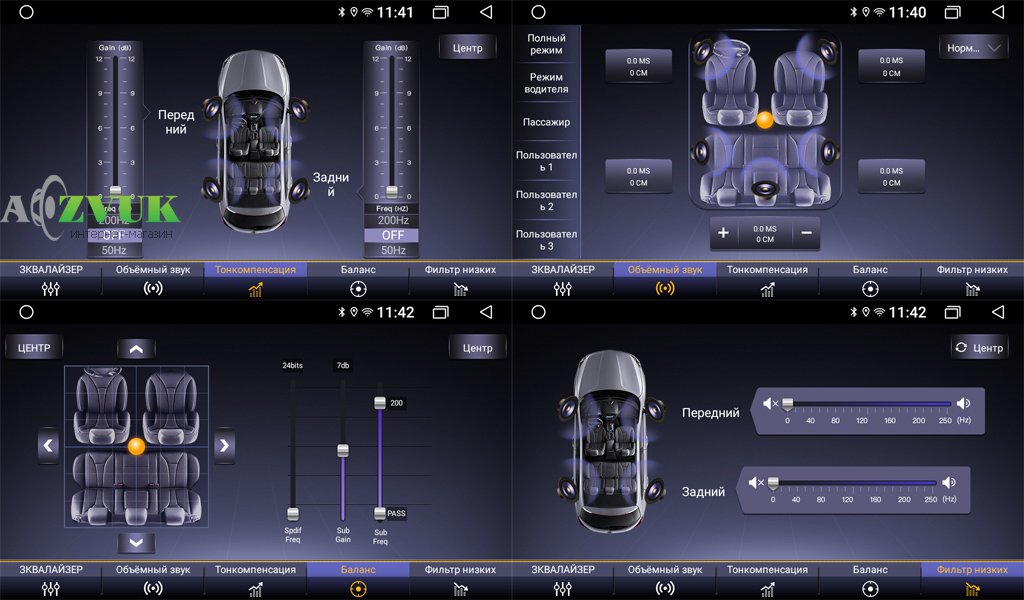Tap Фильтр низких icon on Баланс screen
The width and height of the screenshot is (1024, 600).
click(460, 589)
